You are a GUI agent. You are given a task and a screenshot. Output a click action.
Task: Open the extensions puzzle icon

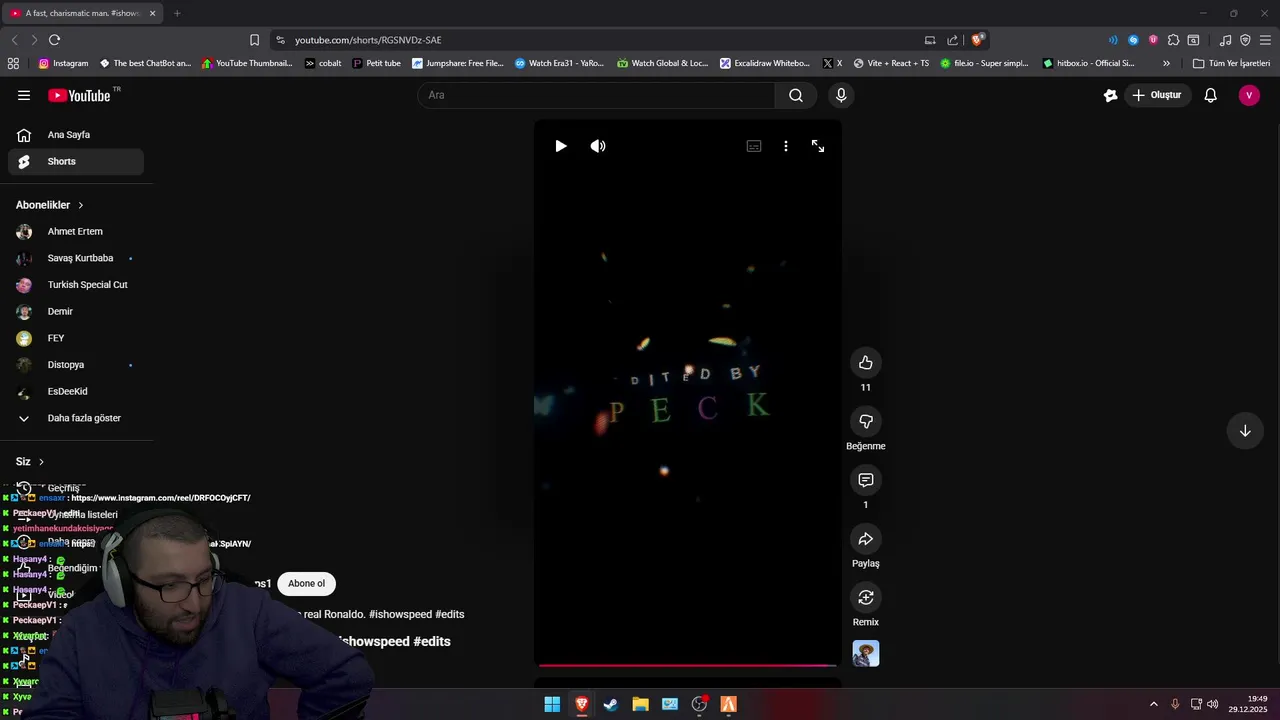pos(1173,40)
